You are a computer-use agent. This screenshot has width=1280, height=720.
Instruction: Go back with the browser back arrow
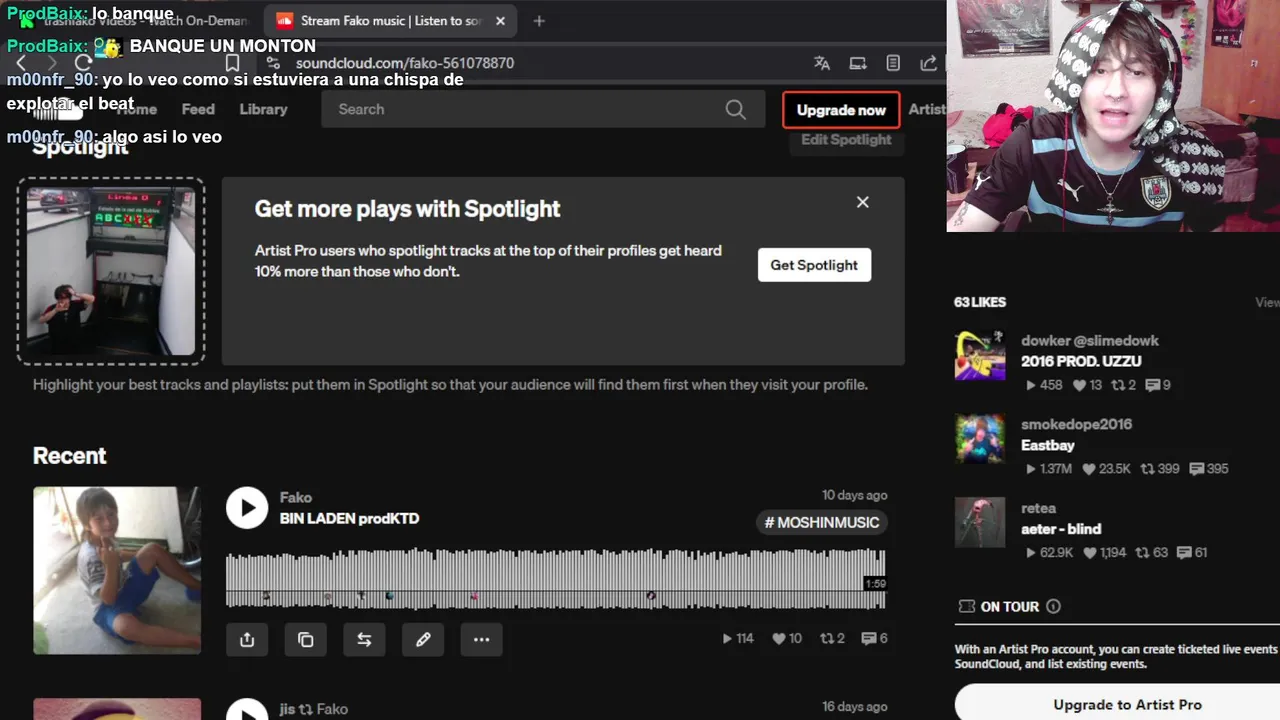(21, 63)
